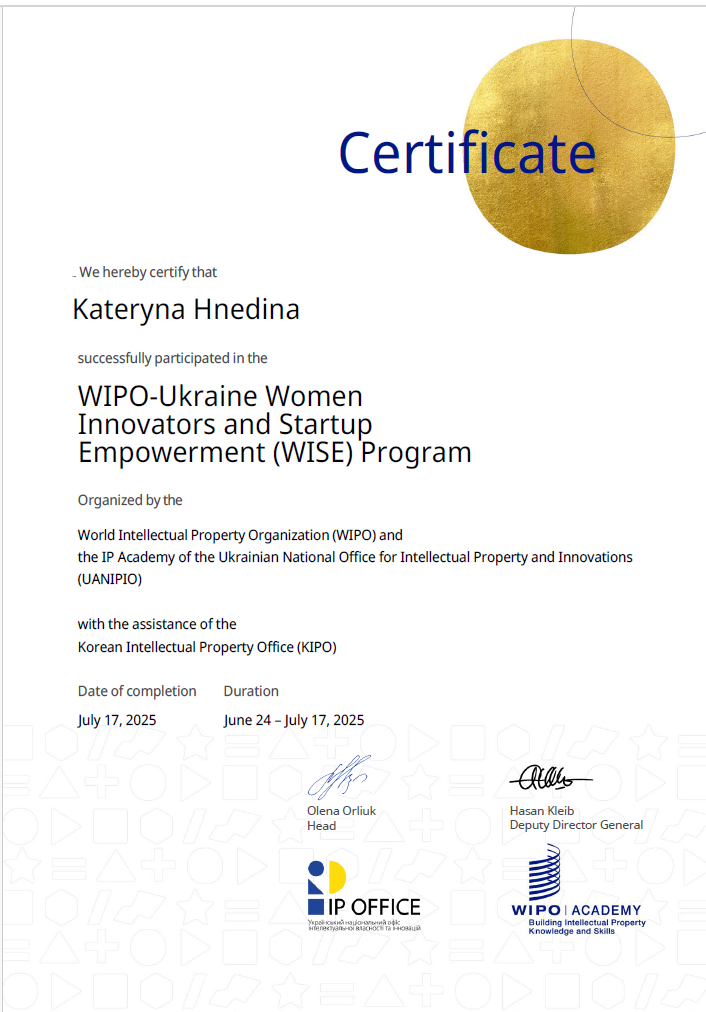
Task: Click the WIPO Academy logo
Action: [578, 890]
